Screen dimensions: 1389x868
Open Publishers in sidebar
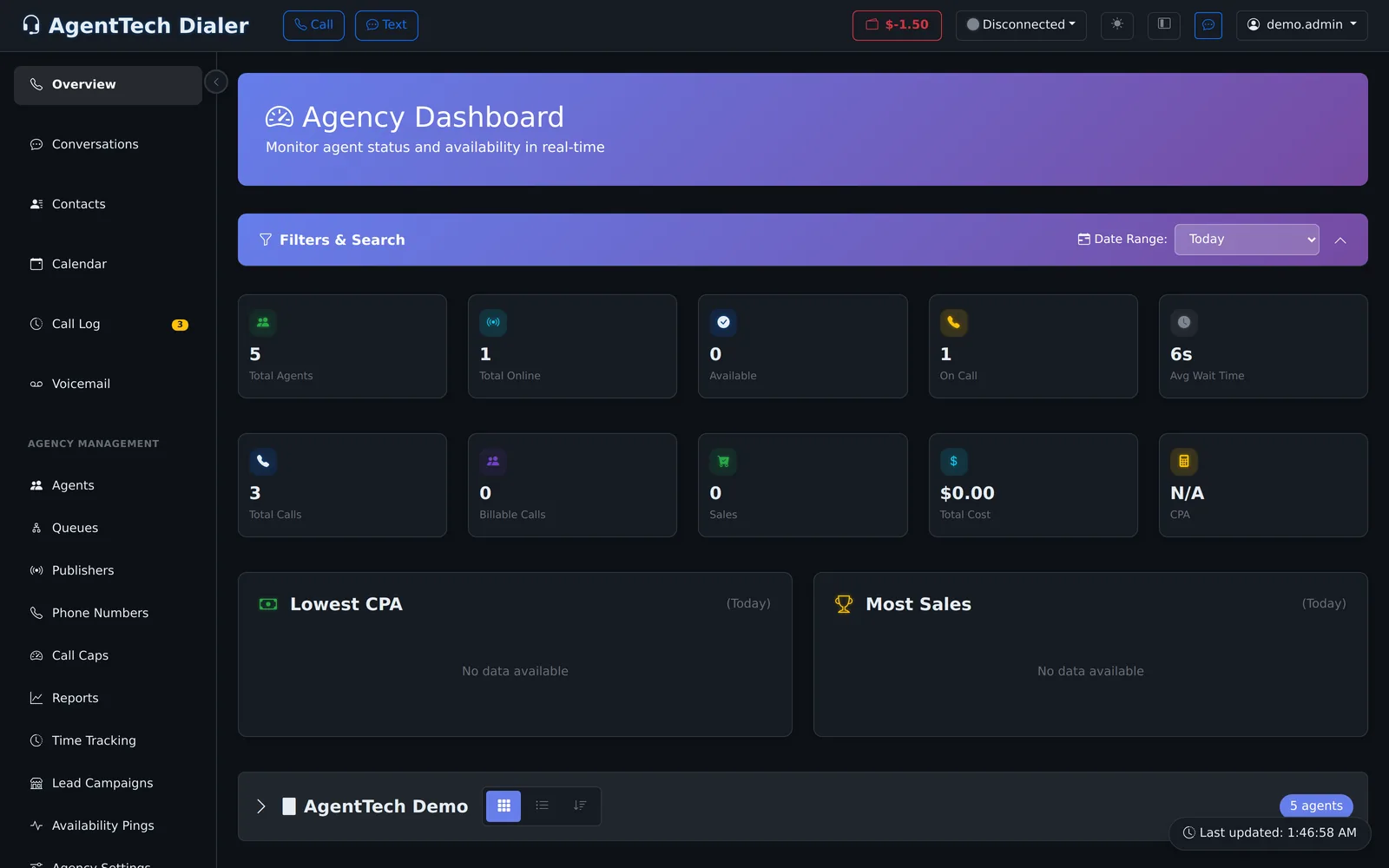108,570
